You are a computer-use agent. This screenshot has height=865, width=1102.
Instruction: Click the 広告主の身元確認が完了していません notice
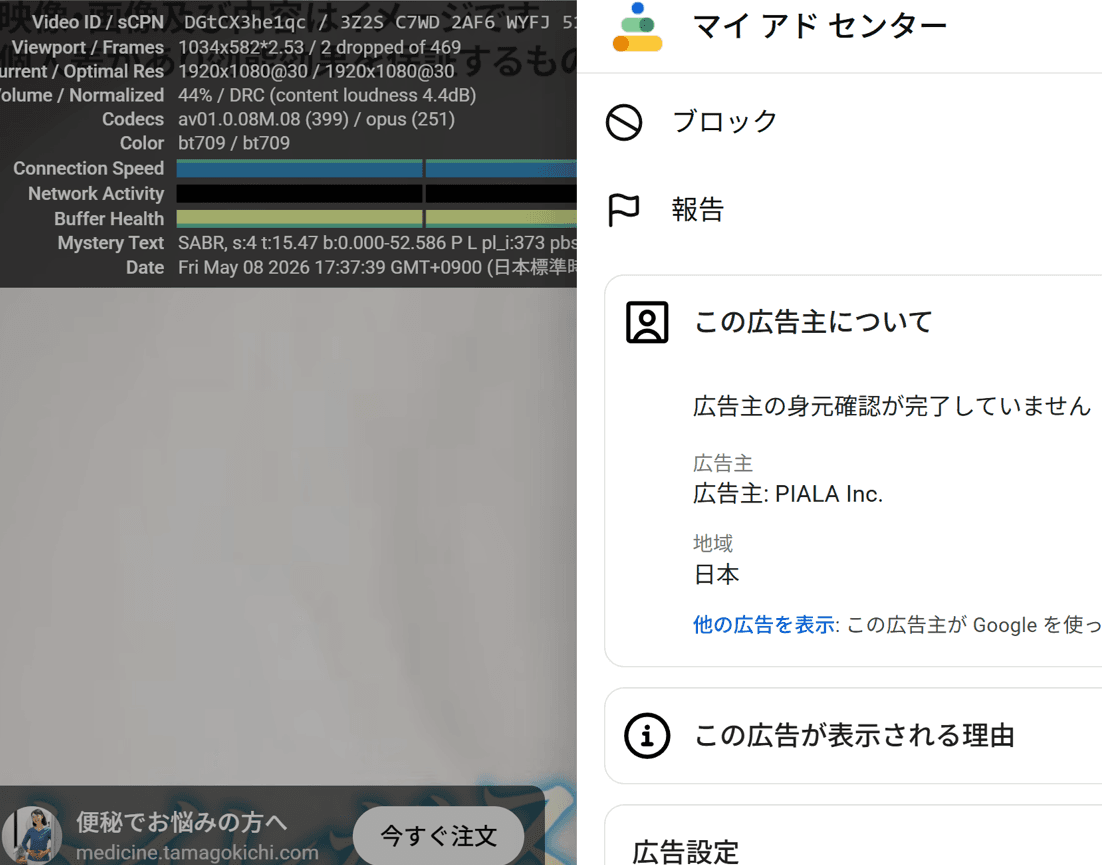[892, 406]
